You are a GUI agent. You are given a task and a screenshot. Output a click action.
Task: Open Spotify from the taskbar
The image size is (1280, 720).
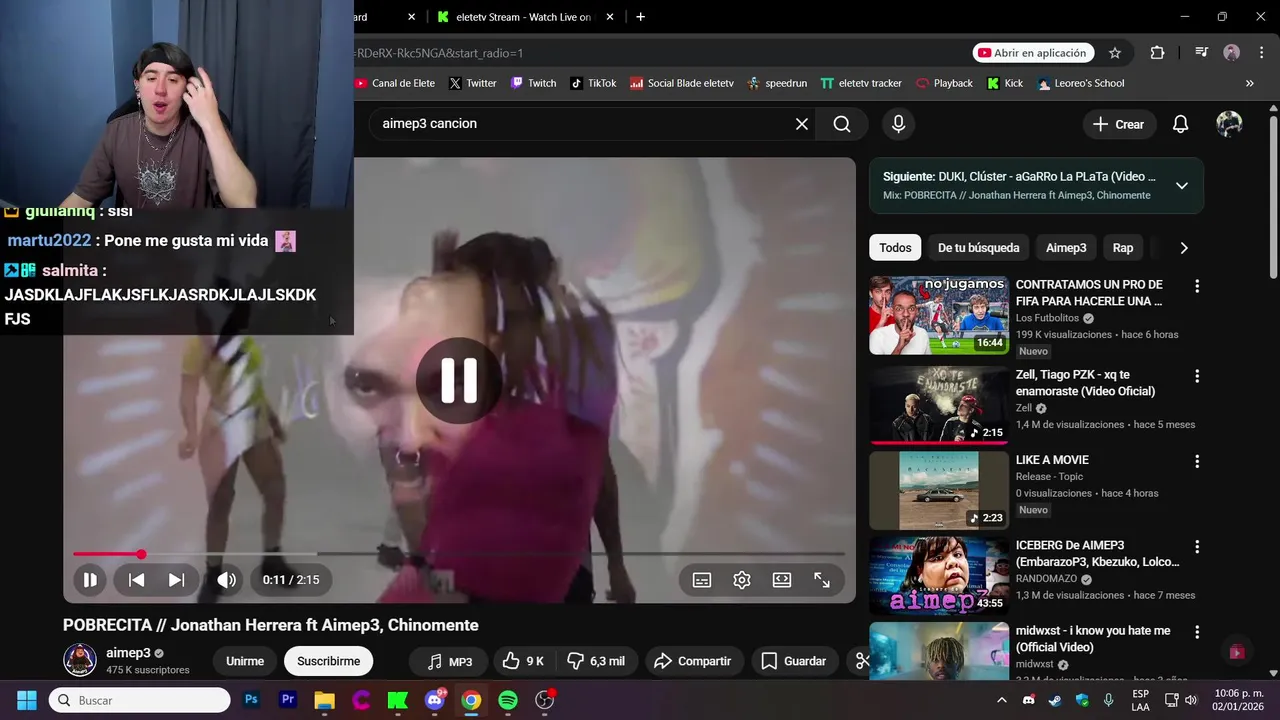point(508,700)
